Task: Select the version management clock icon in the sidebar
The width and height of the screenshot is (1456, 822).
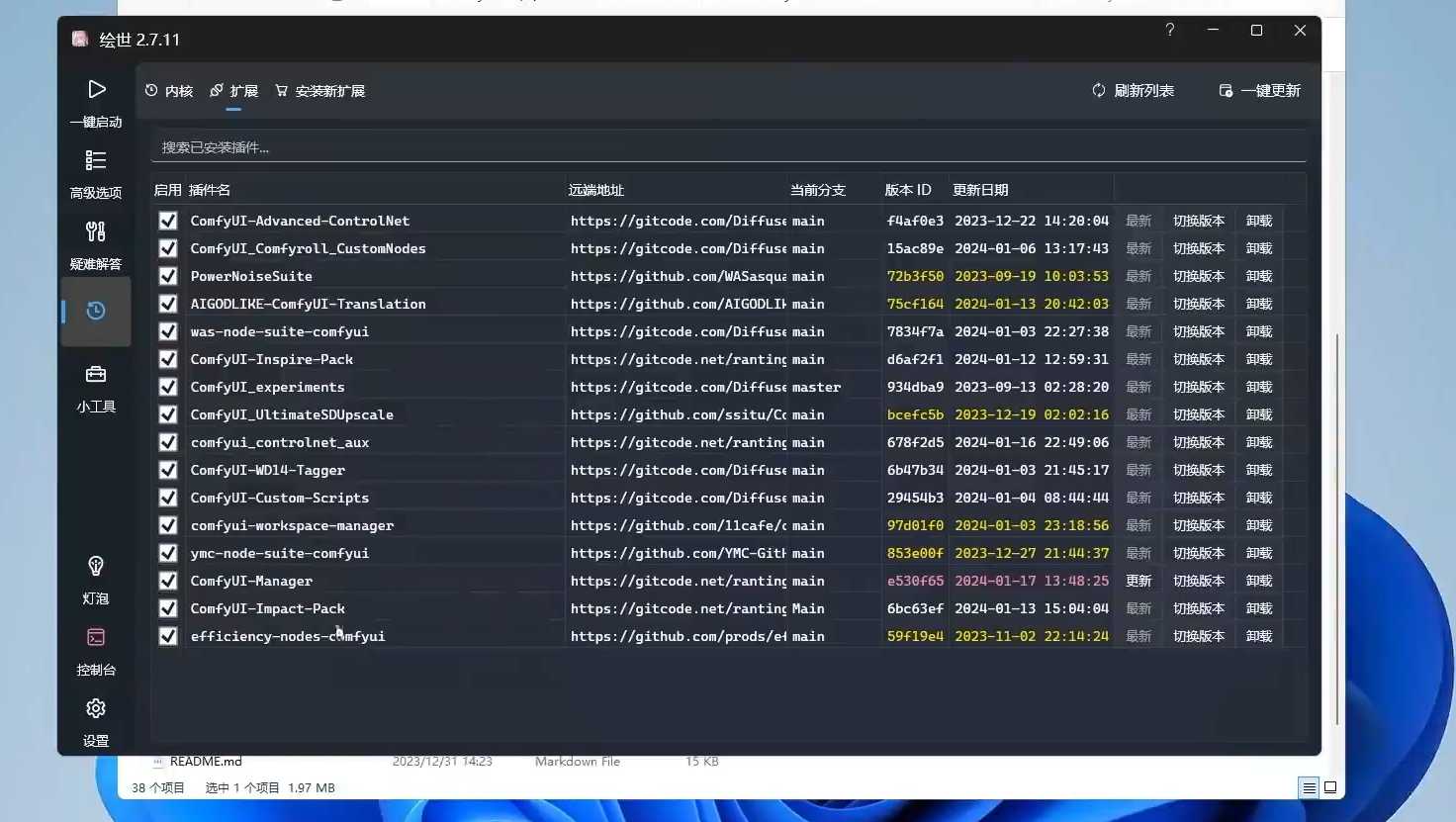Action: coord(96,311)
